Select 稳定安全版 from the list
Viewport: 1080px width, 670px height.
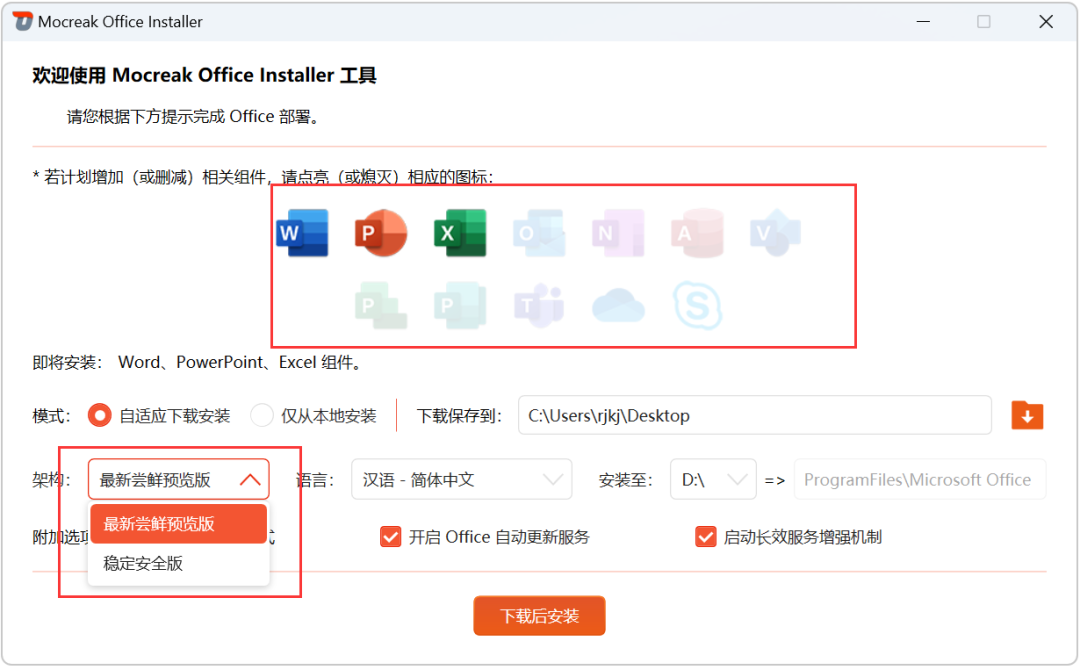tap(143, 564)
